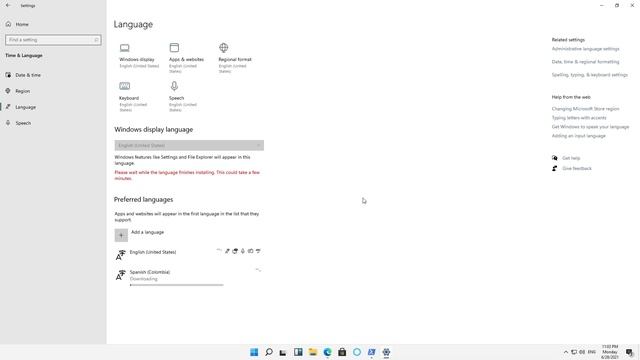Open File Explorer from the taskbar
The width and height of the screenshot is (640, 360).
(313, 352)
